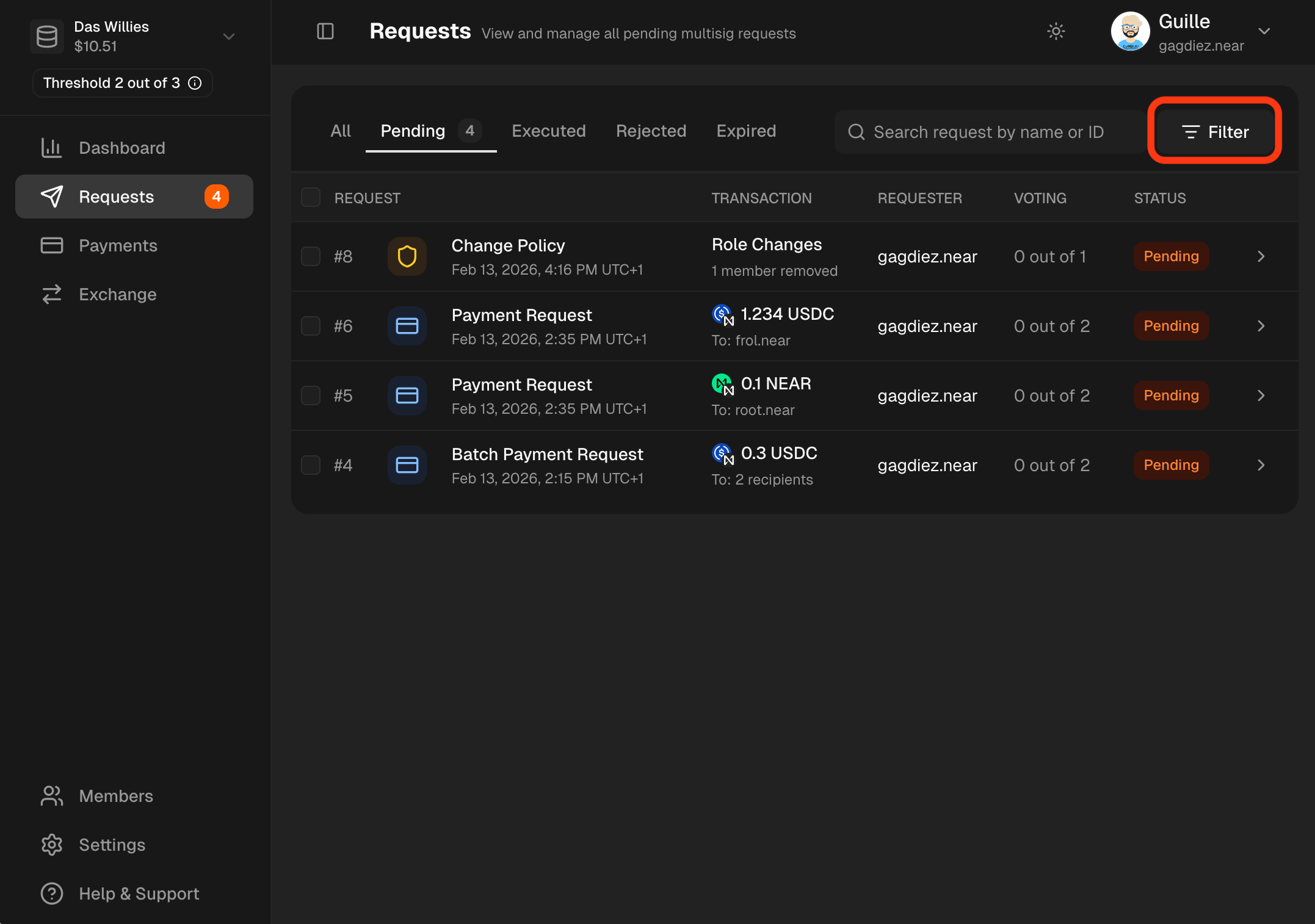Check the box for request #8
Screen dimensions: 1315x924
point(311,256)
